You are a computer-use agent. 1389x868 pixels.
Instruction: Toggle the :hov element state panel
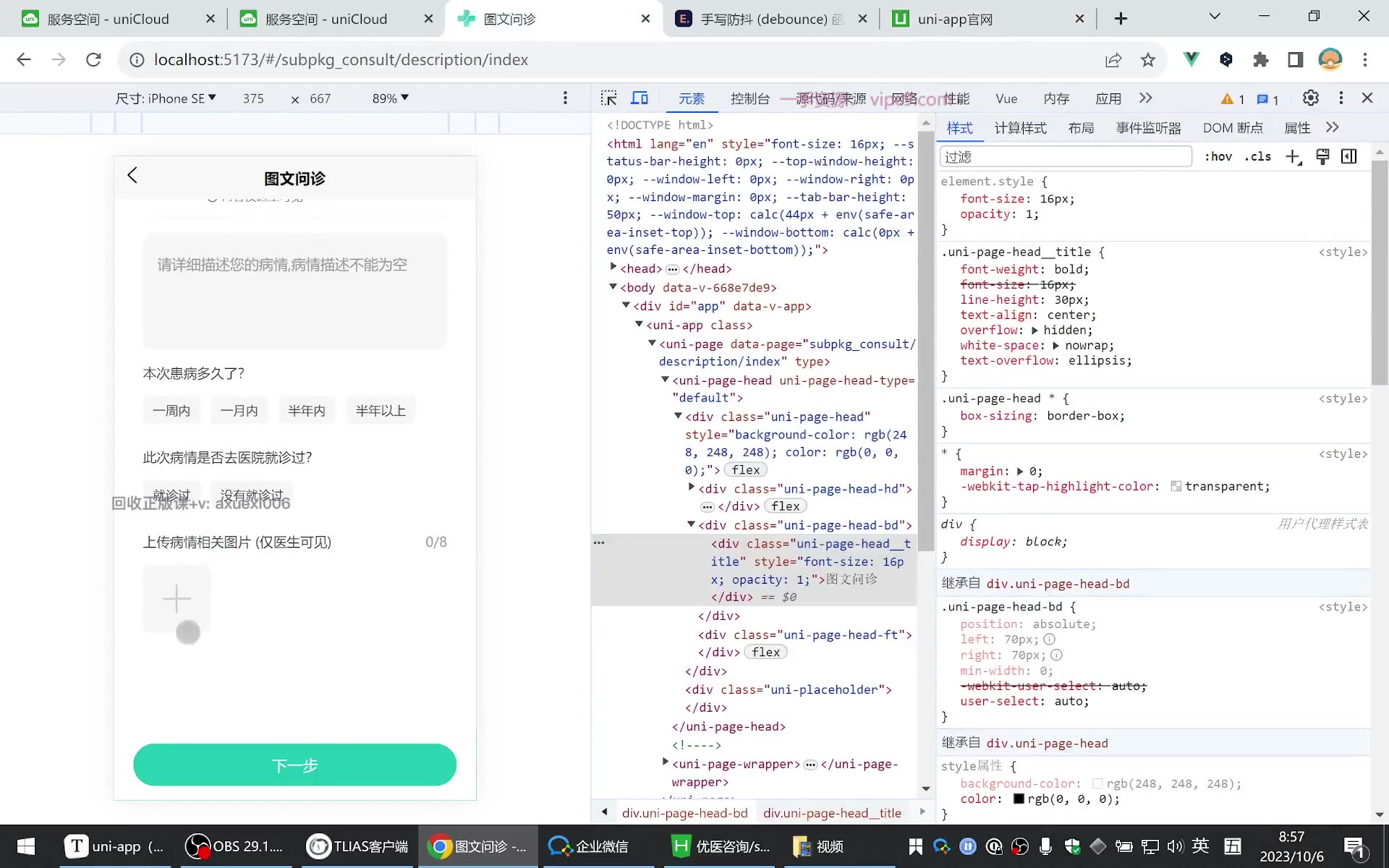pos(1218,157)
